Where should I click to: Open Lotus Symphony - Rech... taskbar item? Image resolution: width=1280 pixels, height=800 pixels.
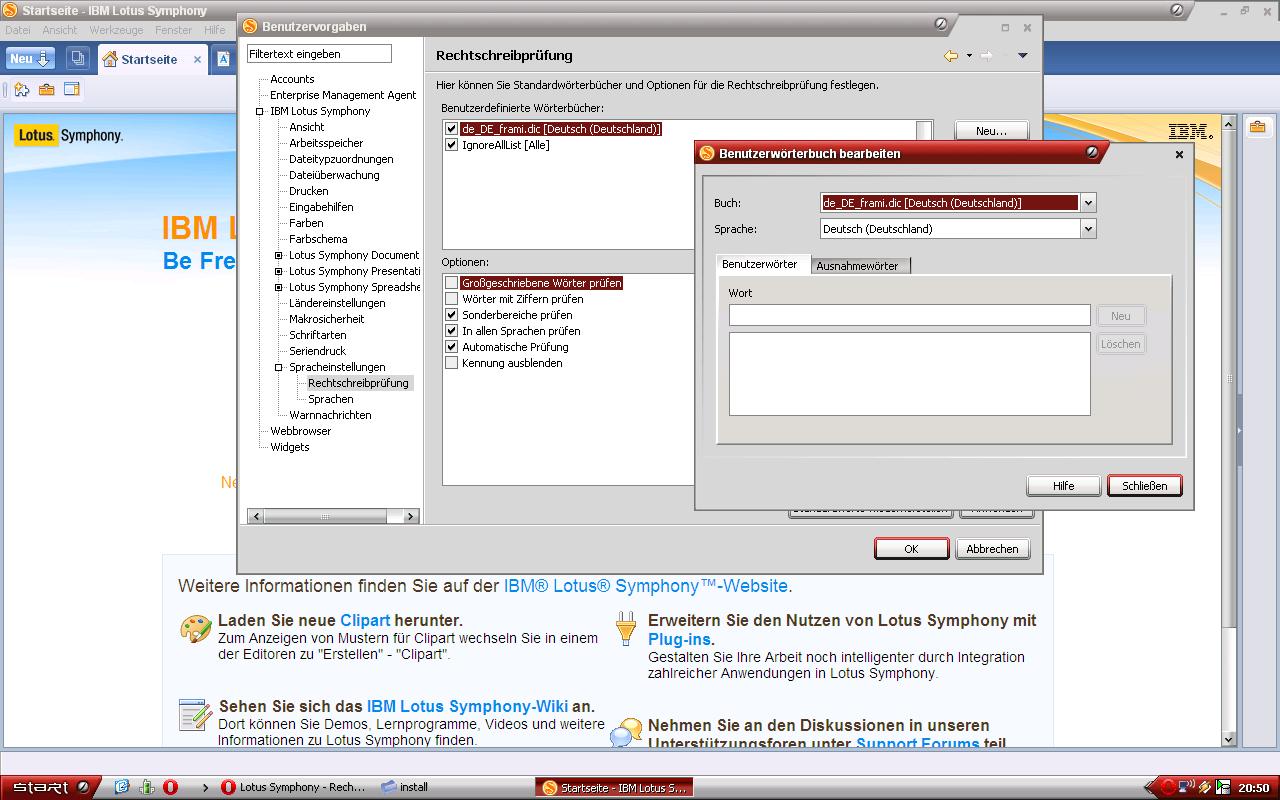pyautogui.click(x=293, y=787)
